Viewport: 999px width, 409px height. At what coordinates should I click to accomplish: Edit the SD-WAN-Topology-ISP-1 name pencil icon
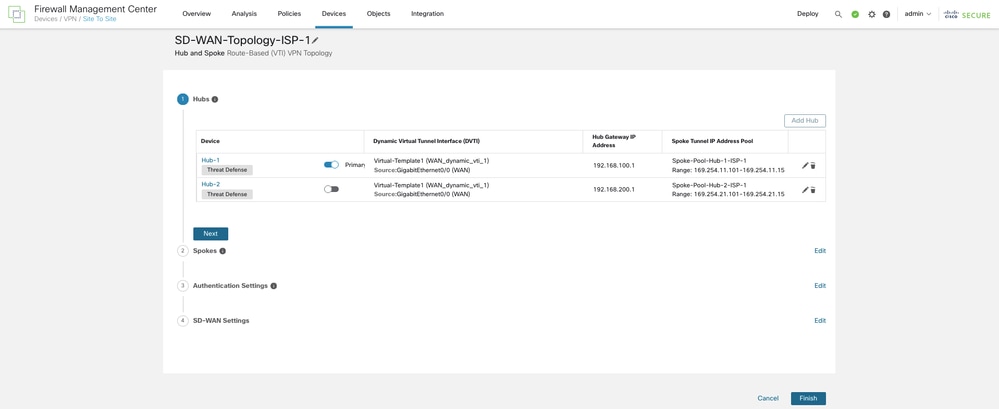pos(315,40)
